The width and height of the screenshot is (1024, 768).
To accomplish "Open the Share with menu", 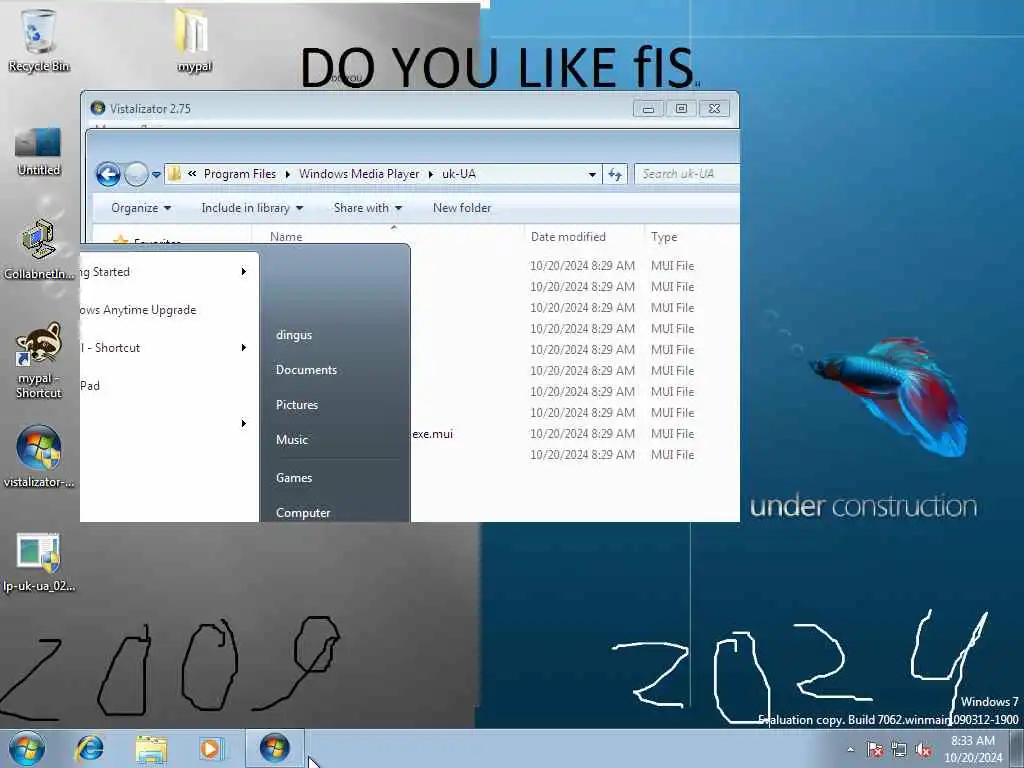I will 368,208.
